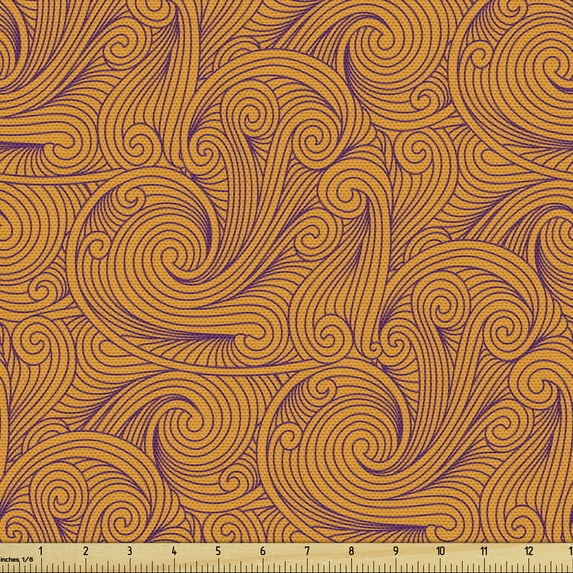
Task: Click the number 1 on the ruler
Action: pos(41,550)
